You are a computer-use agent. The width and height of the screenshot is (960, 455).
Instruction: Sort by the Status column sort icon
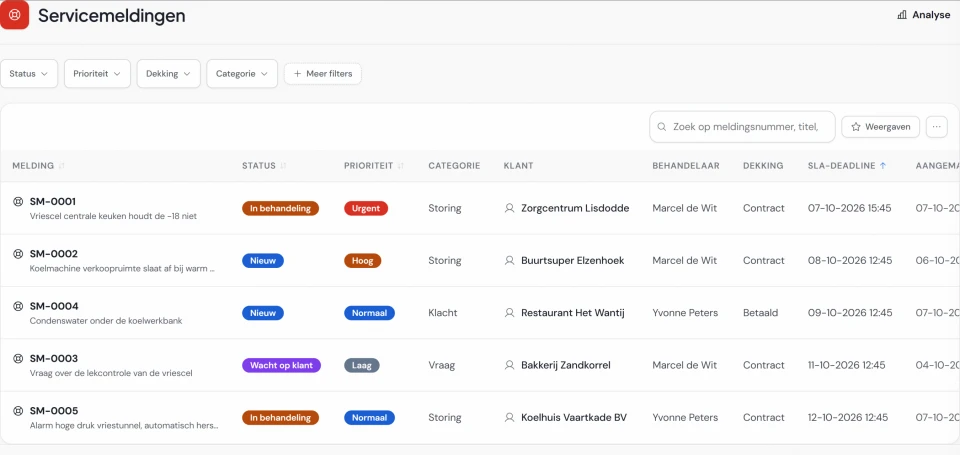point(283,166)
